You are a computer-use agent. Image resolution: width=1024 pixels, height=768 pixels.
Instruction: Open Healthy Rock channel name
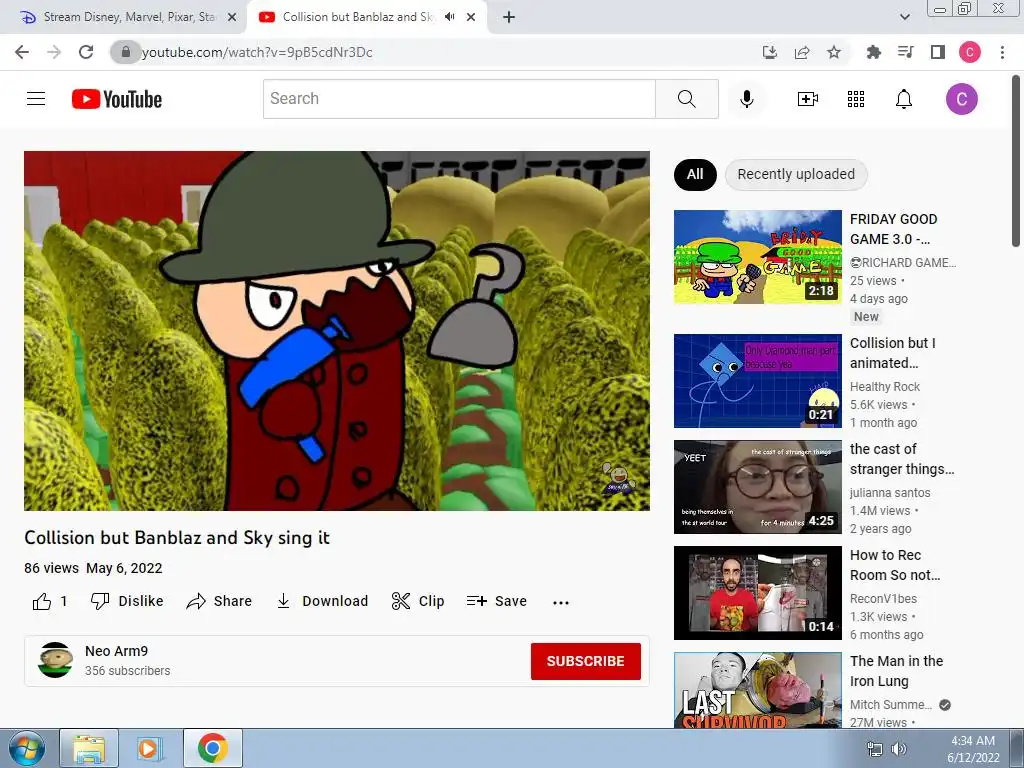click(885, 387)
